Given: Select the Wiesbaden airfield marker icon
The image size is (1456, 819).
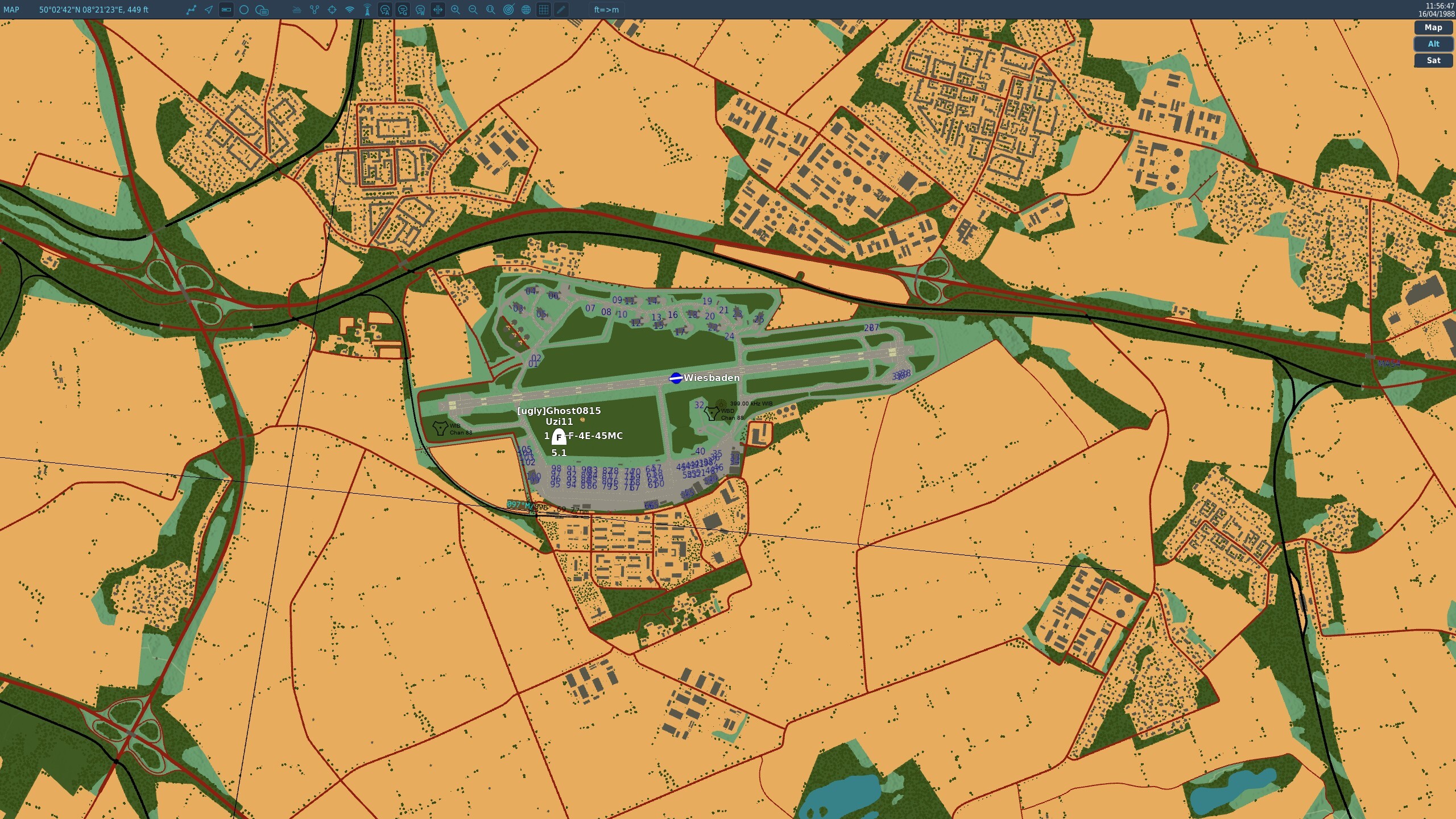Looking at the screenshot, I should tap(676, 378).
